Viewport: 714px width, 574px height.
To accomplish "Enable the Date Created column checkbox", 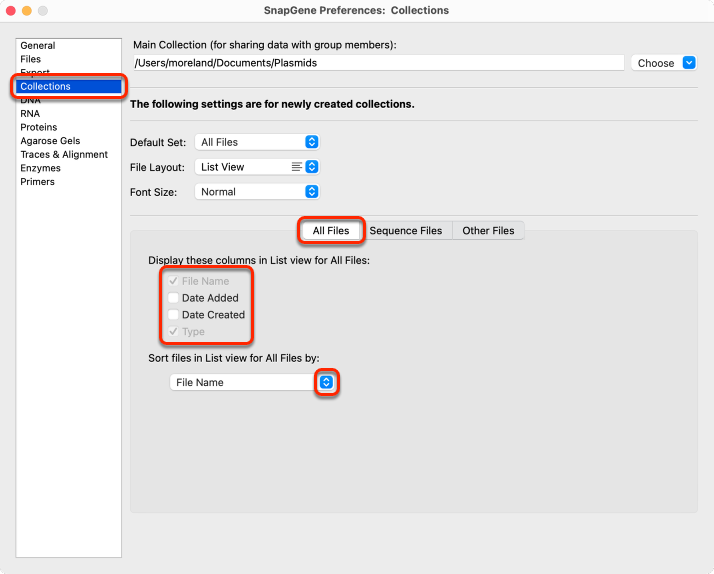I will pos(173,315).
